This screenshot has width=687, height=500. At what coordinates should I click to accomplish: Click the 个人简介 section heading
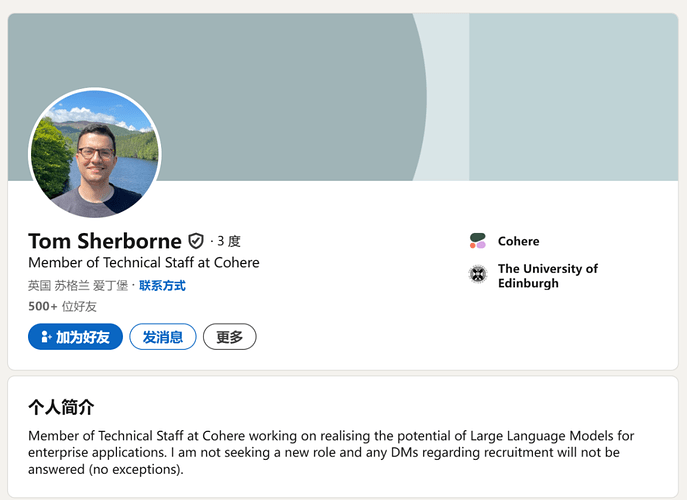(x=61, y=407)
